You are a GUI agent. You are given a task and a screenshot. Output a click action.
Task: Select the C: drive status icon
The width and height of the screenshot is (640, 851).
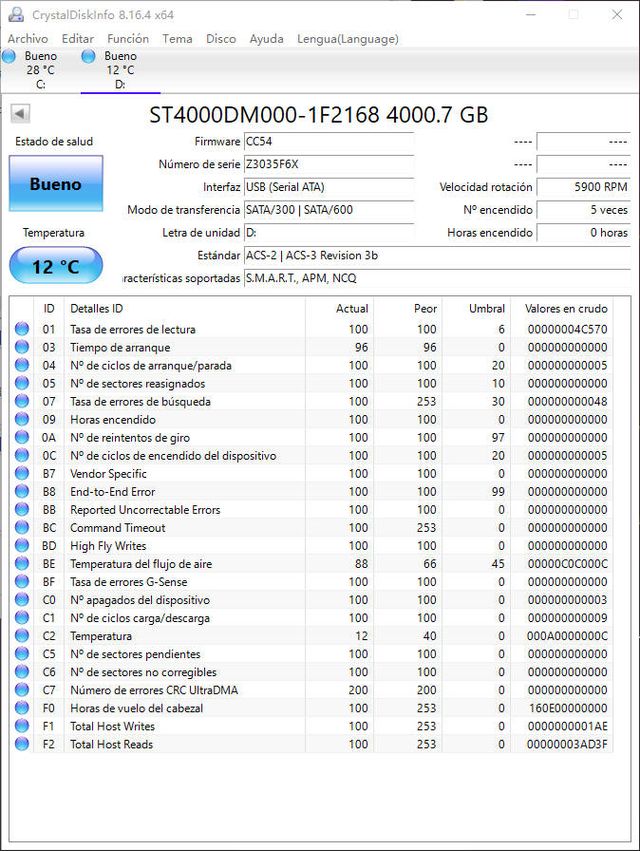pyautogui.click(x=10, y=57)
